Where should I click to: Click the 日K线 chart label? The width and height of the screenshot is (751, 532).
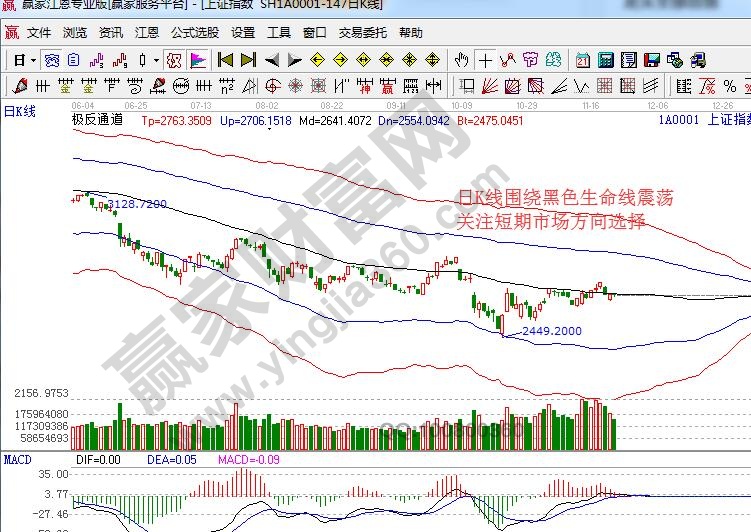tap(20, 111)
